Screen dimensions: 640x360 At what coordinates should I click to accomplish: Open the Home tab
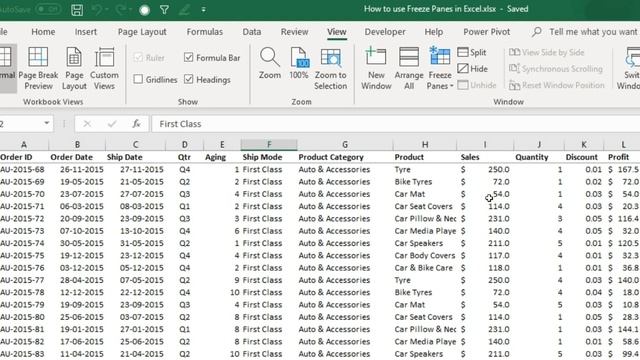coord(43,32)
